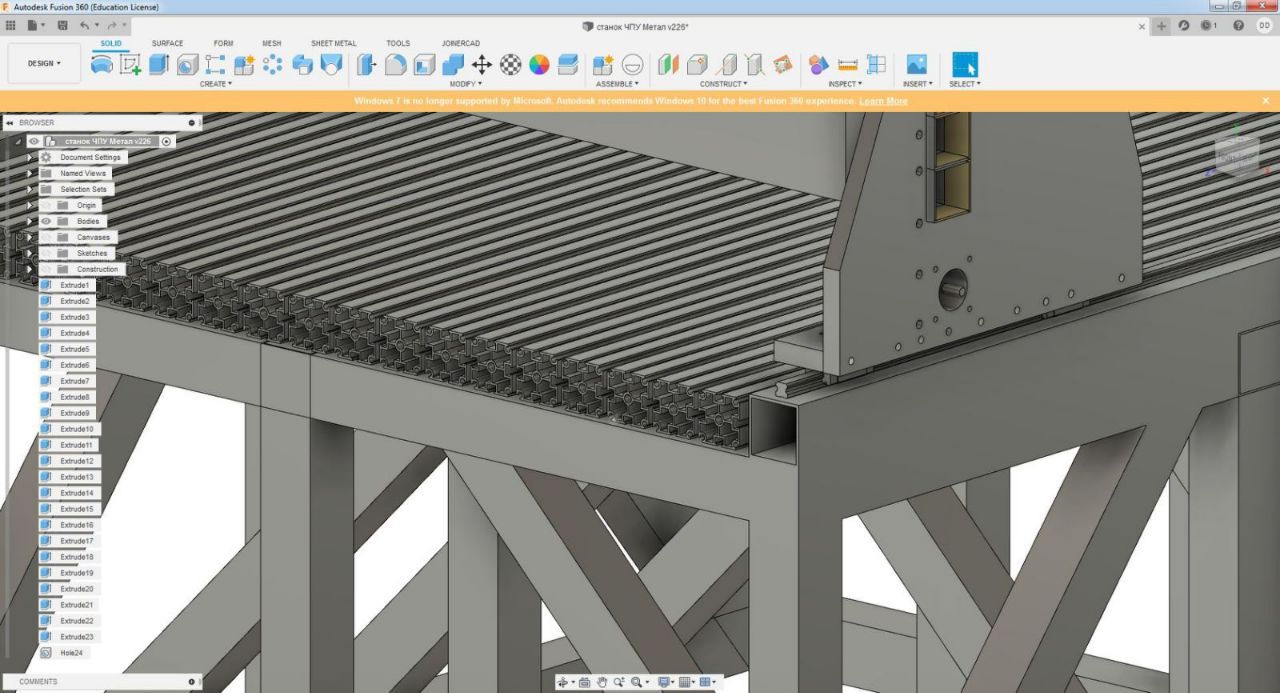
Task: Click the Orbit tool in navigation bar
Action: [565, 682]
